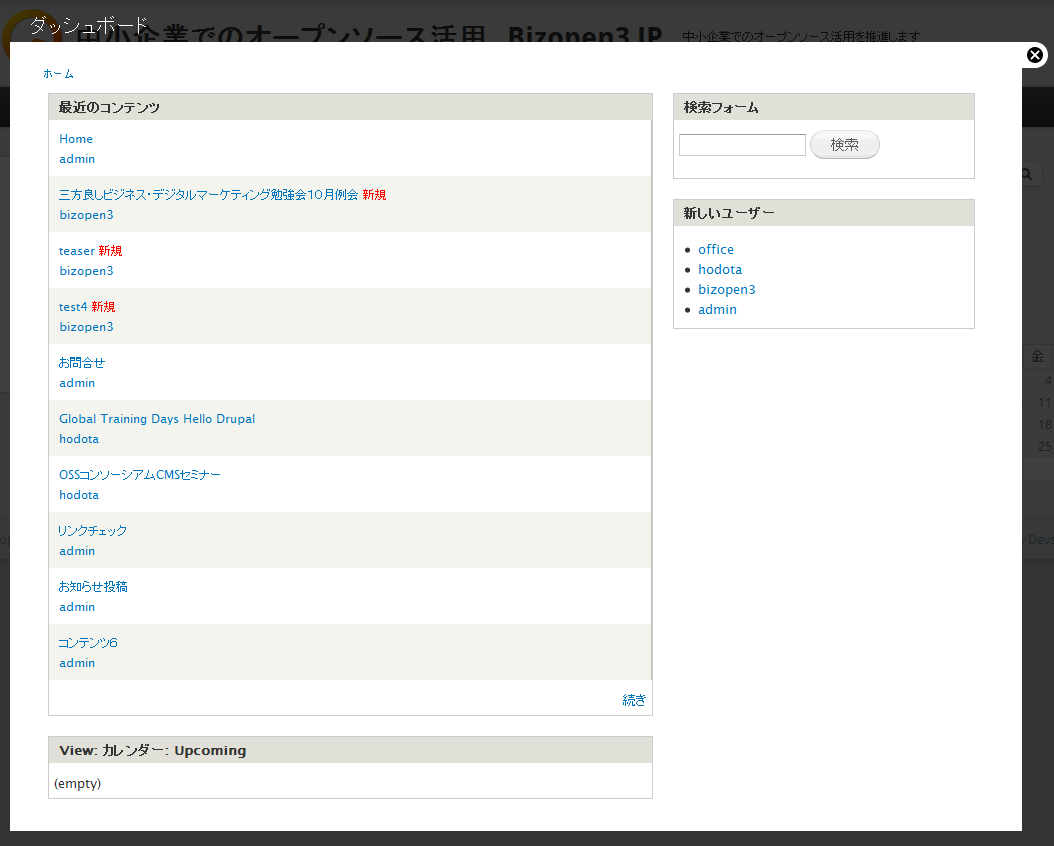The image size is (1054, 846).
Task: Open 三方良しビジネス・デジタルマーケティング勉強会10月例会 content
Action: (208, 195)
